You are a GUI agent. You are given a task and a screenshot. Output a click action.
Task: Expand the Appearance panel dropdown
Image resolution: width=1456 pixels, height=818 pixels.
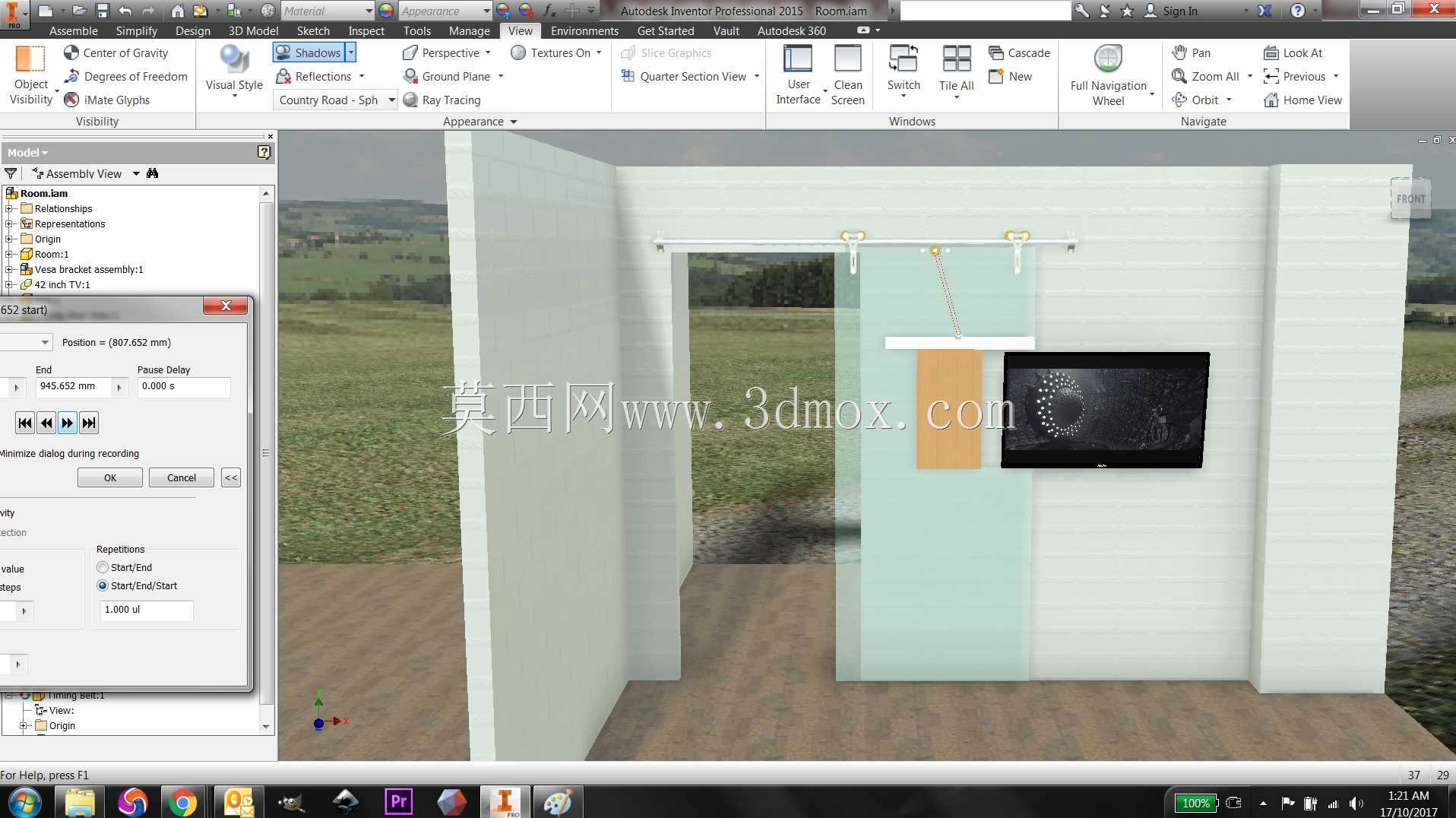[x=514, y=122]
